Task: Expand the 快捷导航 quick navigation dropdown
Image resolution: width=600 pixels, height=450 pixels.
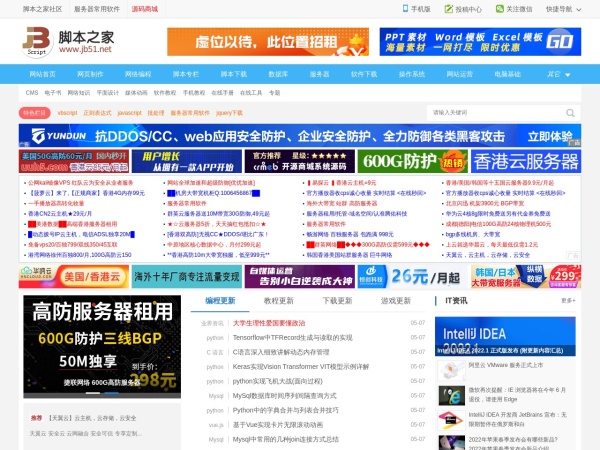Action: pyautogui.click(x=563, y=8)
